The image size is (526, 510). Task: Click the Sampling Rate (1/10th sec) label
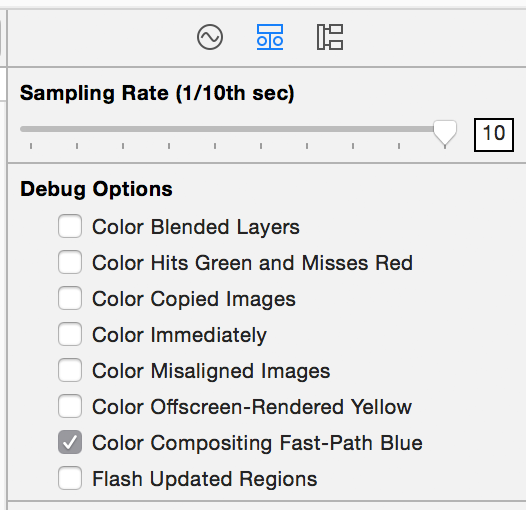157,93
